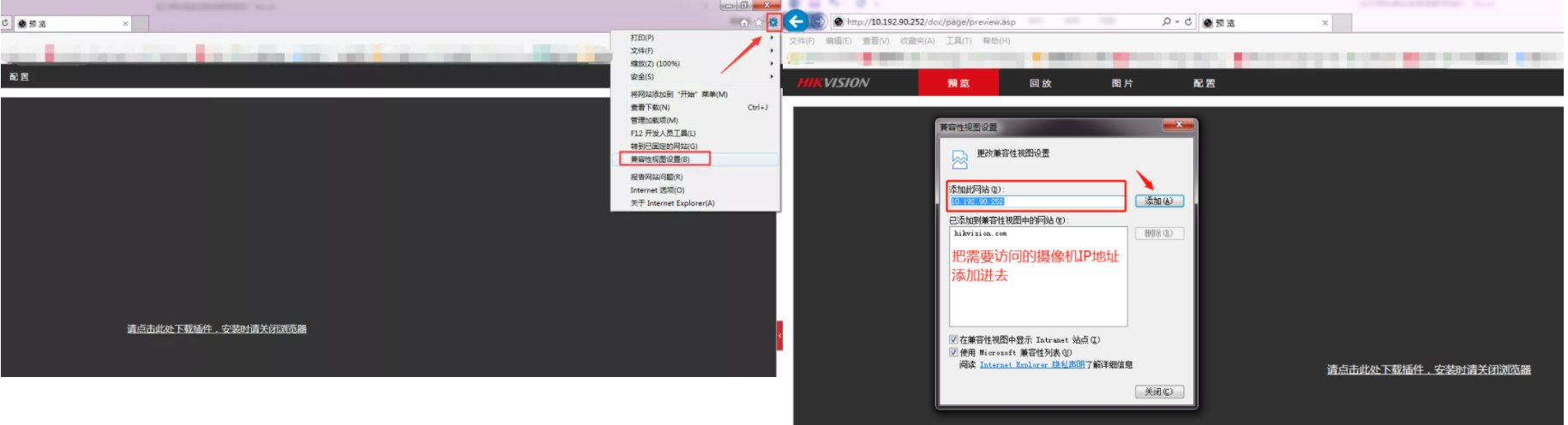Image resolution: width=1568 pixels, height=425 pixels.
Task: Toggle '使用 Microsoft 兼容性列表' checkbox
Action: [954, 352]
